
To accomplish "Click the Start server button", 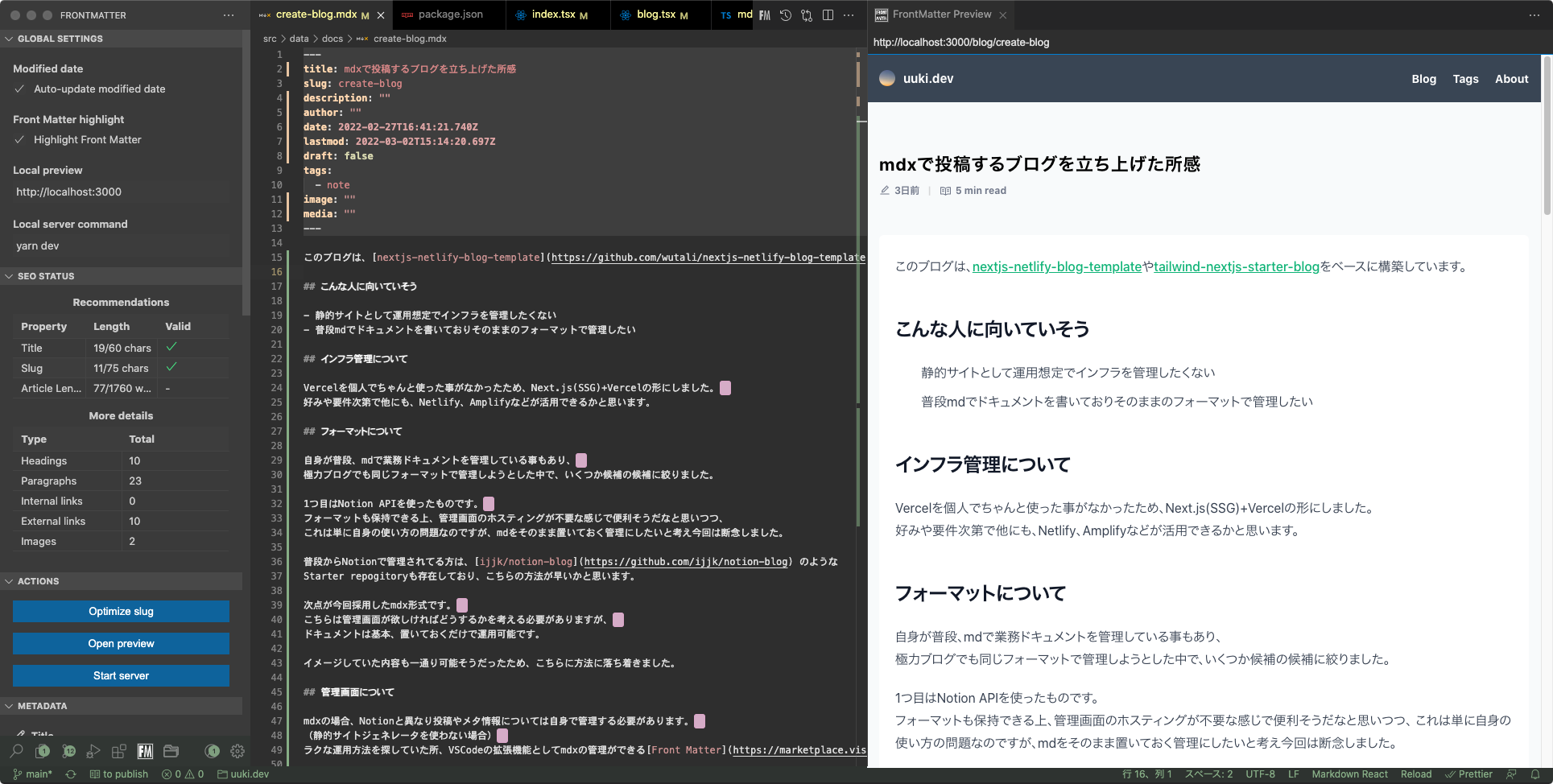I will 121,675.
